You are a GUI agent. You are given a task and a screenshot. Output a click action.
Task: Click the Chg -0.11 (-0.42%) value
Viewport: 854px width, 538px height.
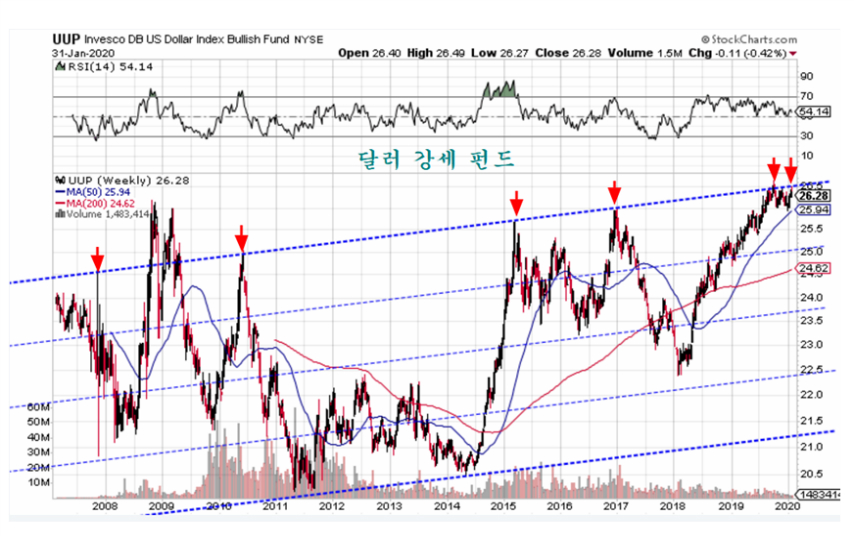pyautogui.click(x=737, y=53)
